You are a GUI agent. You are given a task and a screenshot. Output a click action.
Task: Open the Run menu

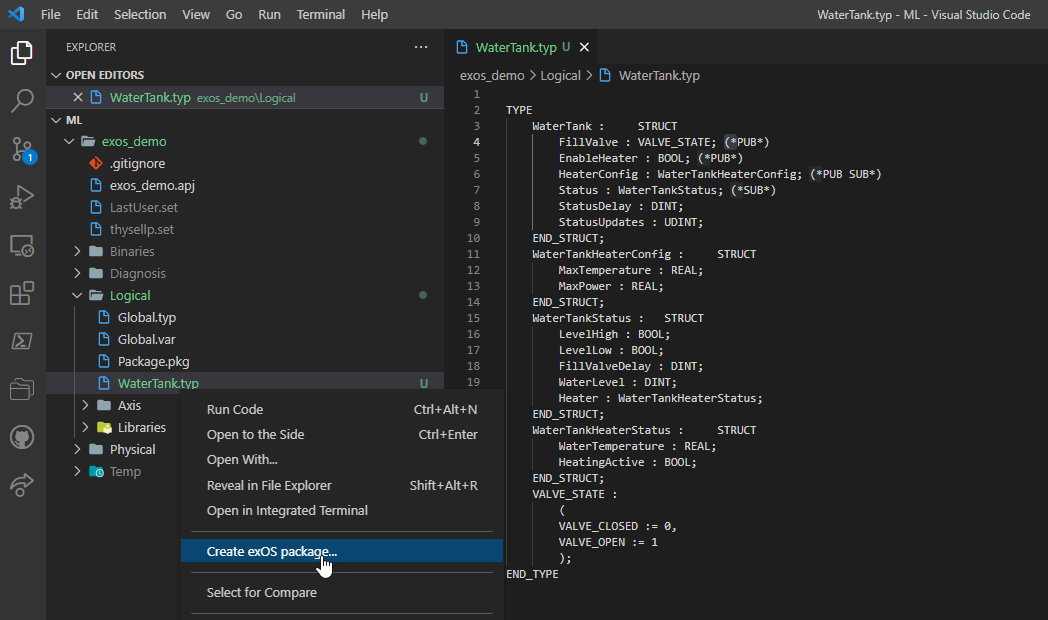pyautogui.click(x=269, y=14)
